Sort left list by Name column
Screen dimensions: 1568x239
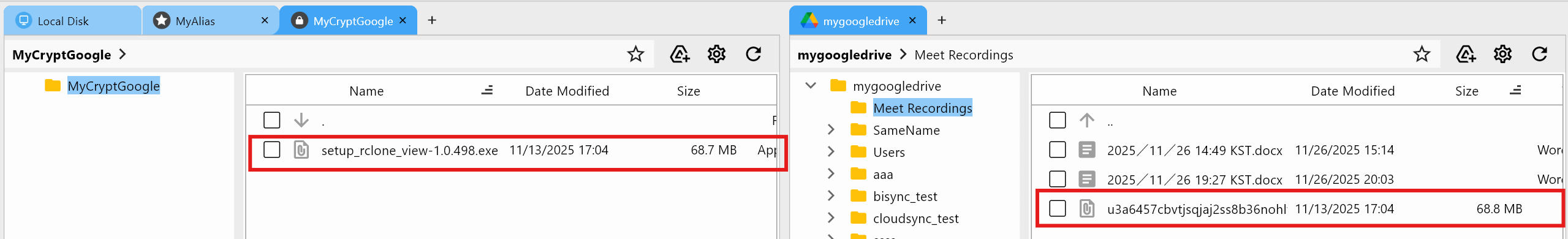click(366, 91)
